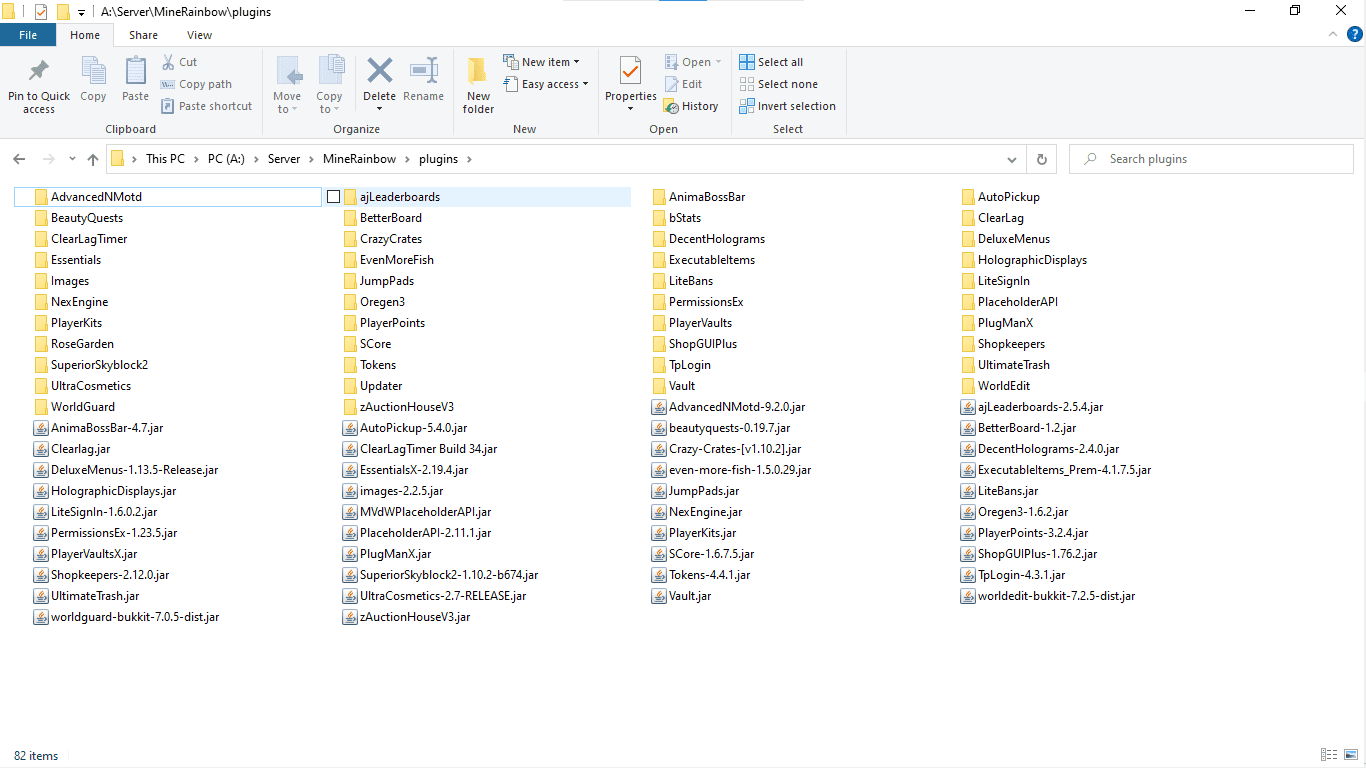The height and width of the screenshot is (768, 1366).
Task: Switch to details view in status bar
Action: click(1329, 755)
